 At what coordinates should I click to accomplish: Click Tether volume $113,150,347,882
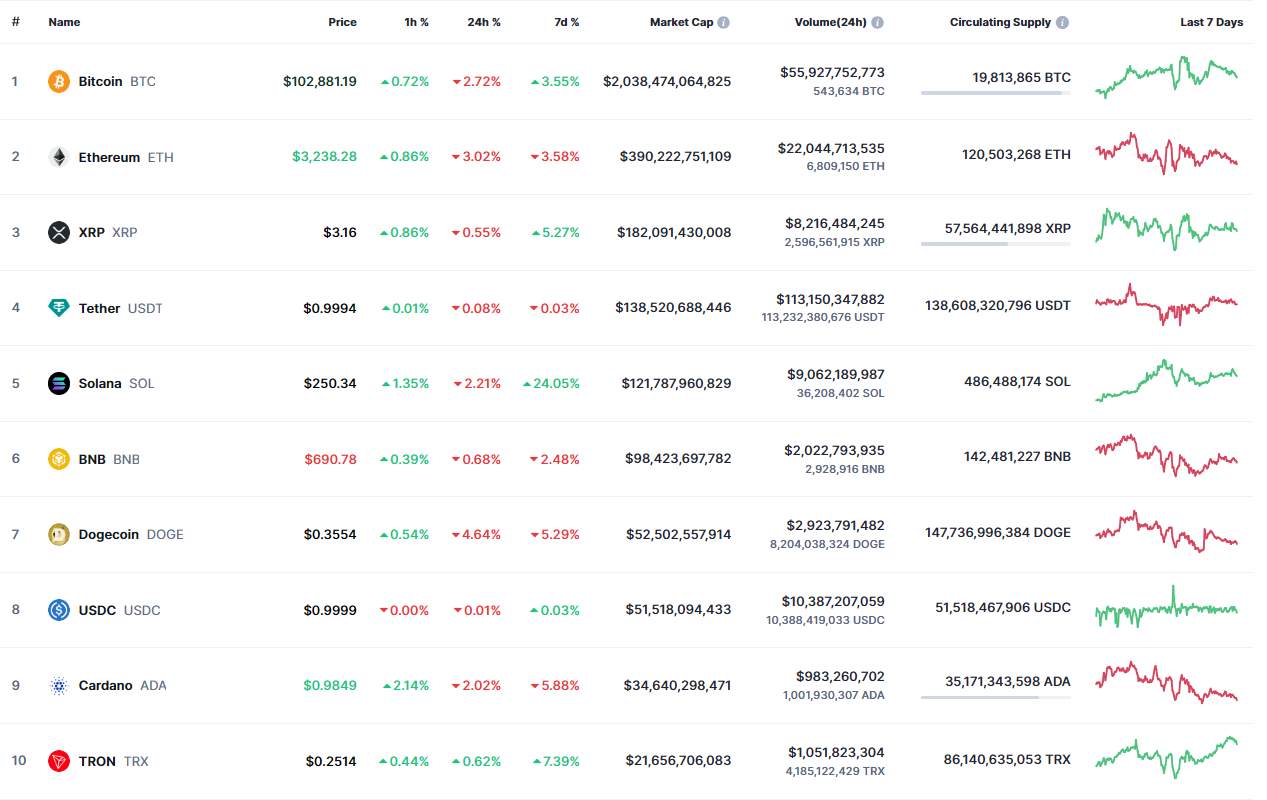click(830, 299)
